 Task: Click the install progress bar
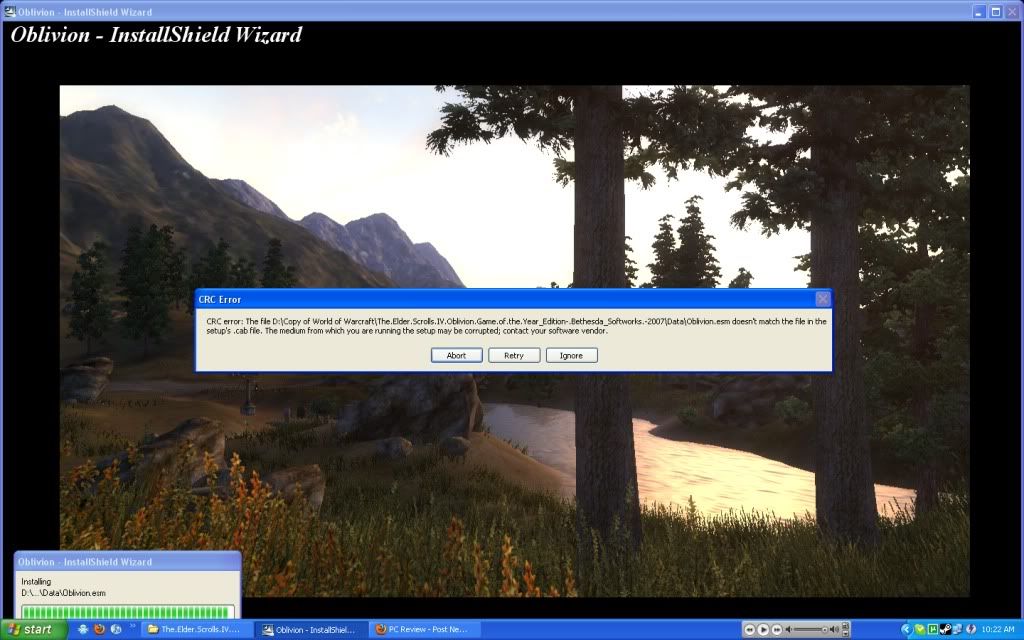tap(127, 612)
